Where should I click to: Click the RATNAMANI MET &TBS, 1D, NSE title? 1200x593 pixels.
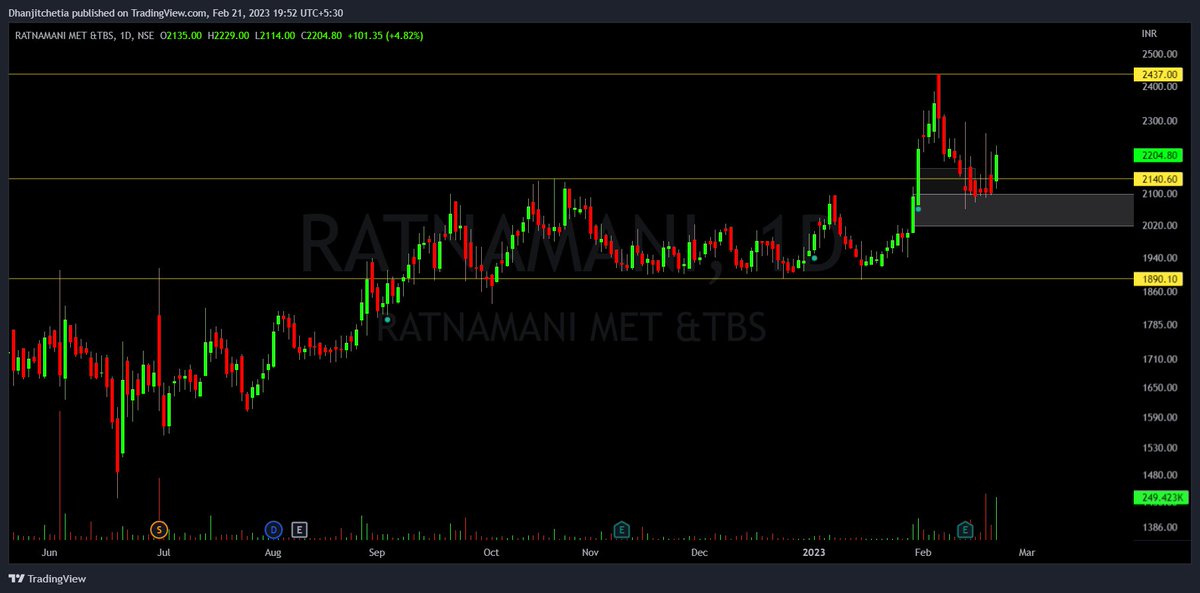pyautogui.click(x=84, y=35)
